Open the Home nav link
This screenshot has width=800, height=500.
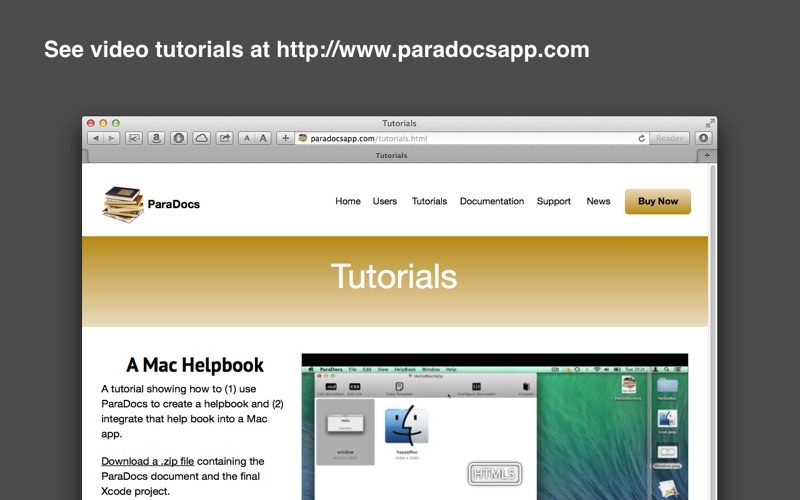point(348,202)
